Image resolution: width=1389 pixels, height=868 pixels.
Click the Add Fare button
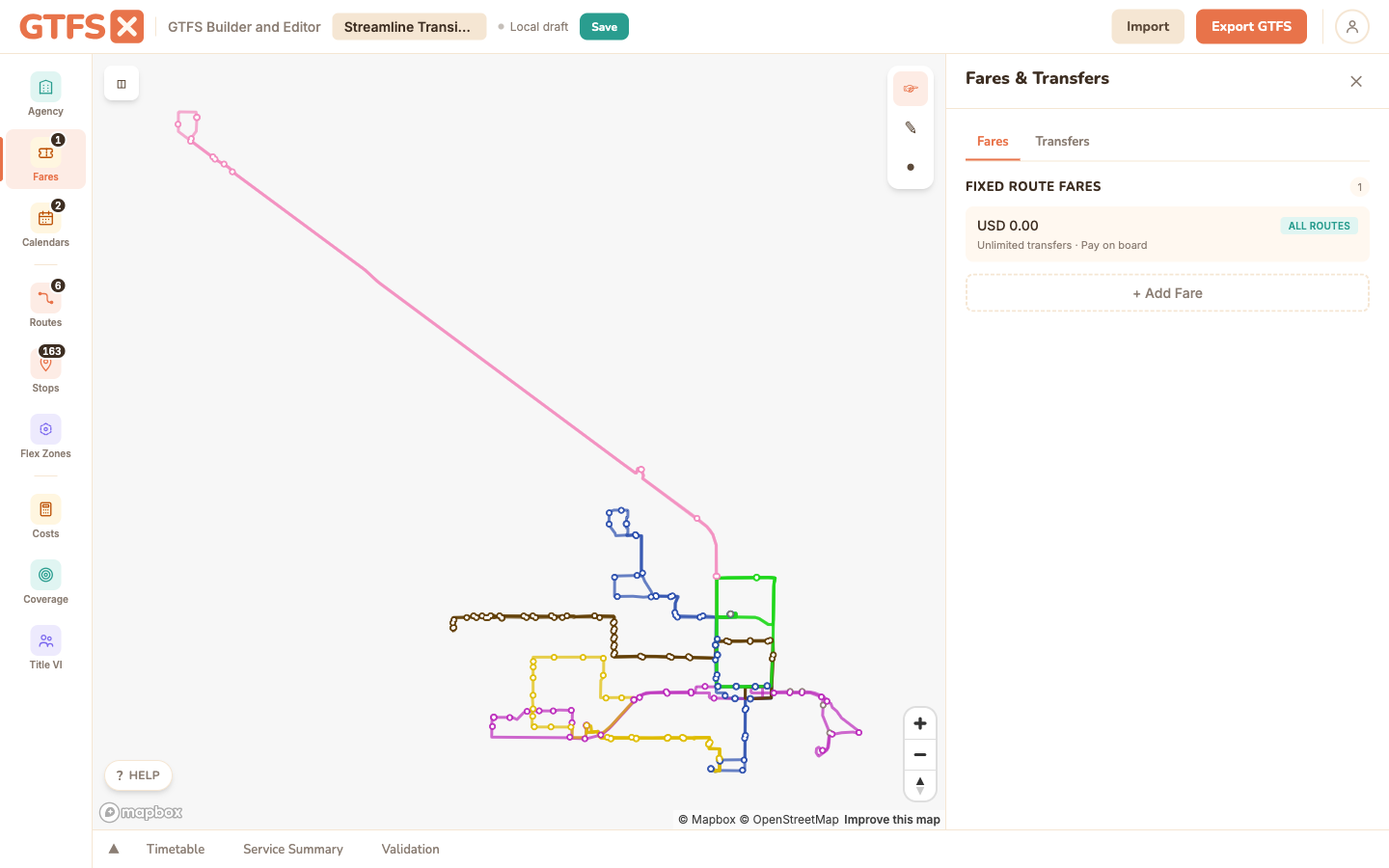pos(1167,293)
